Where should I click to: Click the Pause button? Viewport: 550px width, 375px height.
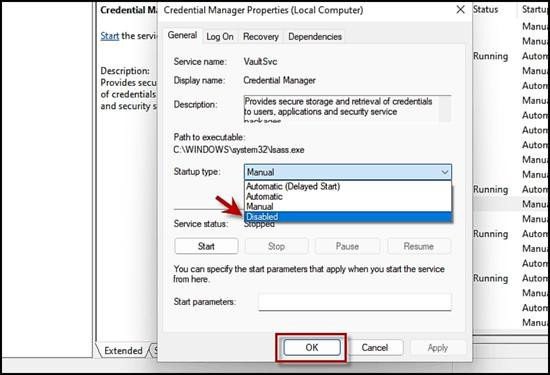pos(347,246)
